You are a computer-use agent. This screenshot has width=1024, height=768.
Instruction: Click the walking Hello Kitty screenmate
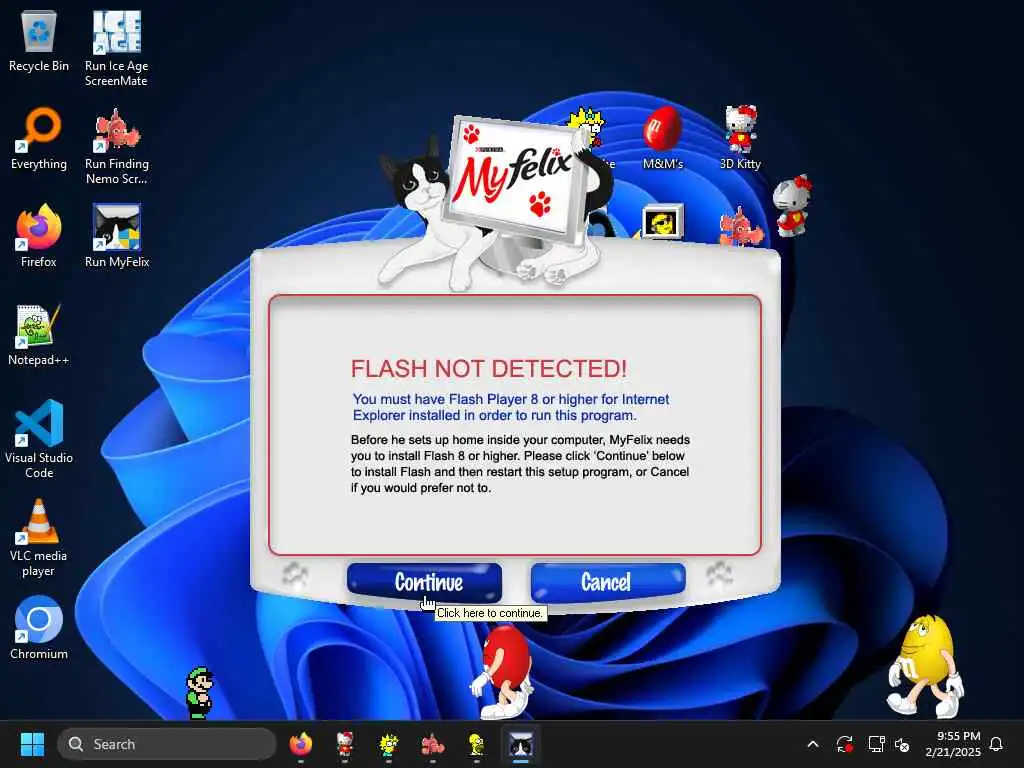[792, 206]
